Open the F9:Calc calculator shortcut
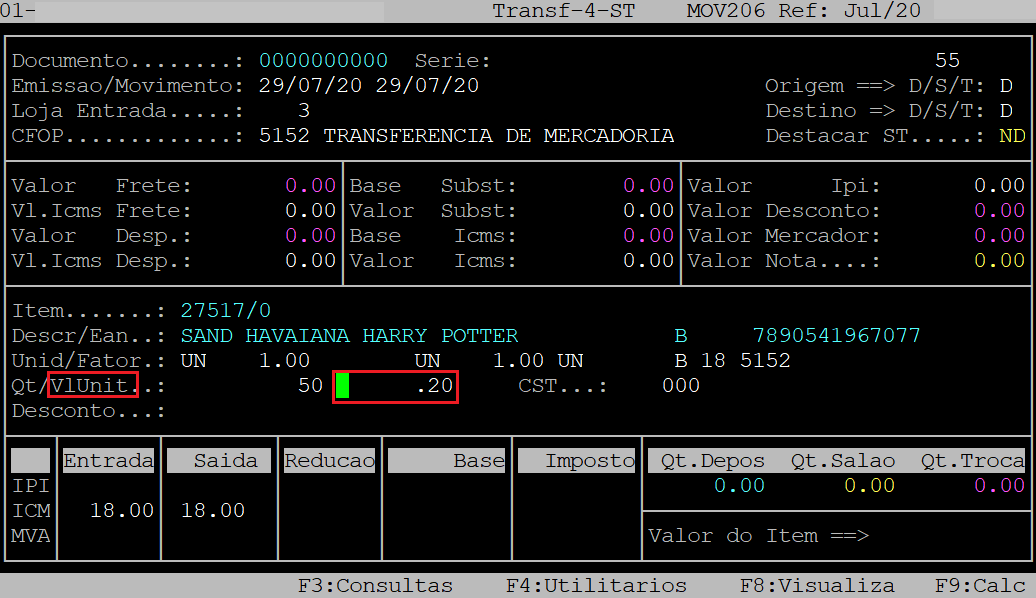Image resolution: width=1036 pixels, height=598 pixels. pos(979,586)
